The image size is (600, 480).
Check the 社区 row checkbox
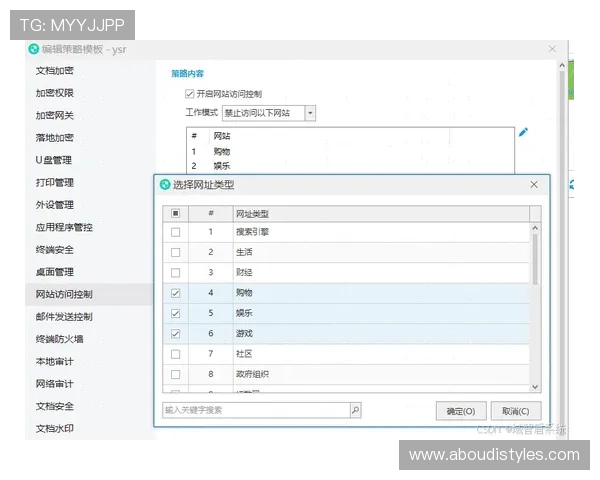click(x=176, y=354)
